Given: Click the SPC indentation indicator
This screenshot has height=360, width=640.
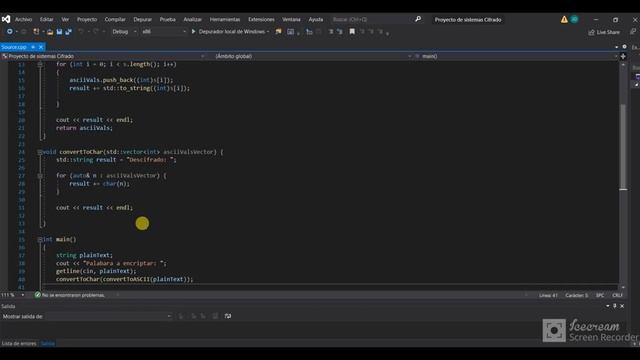Looking at the screenshot, I should point(600,295).
